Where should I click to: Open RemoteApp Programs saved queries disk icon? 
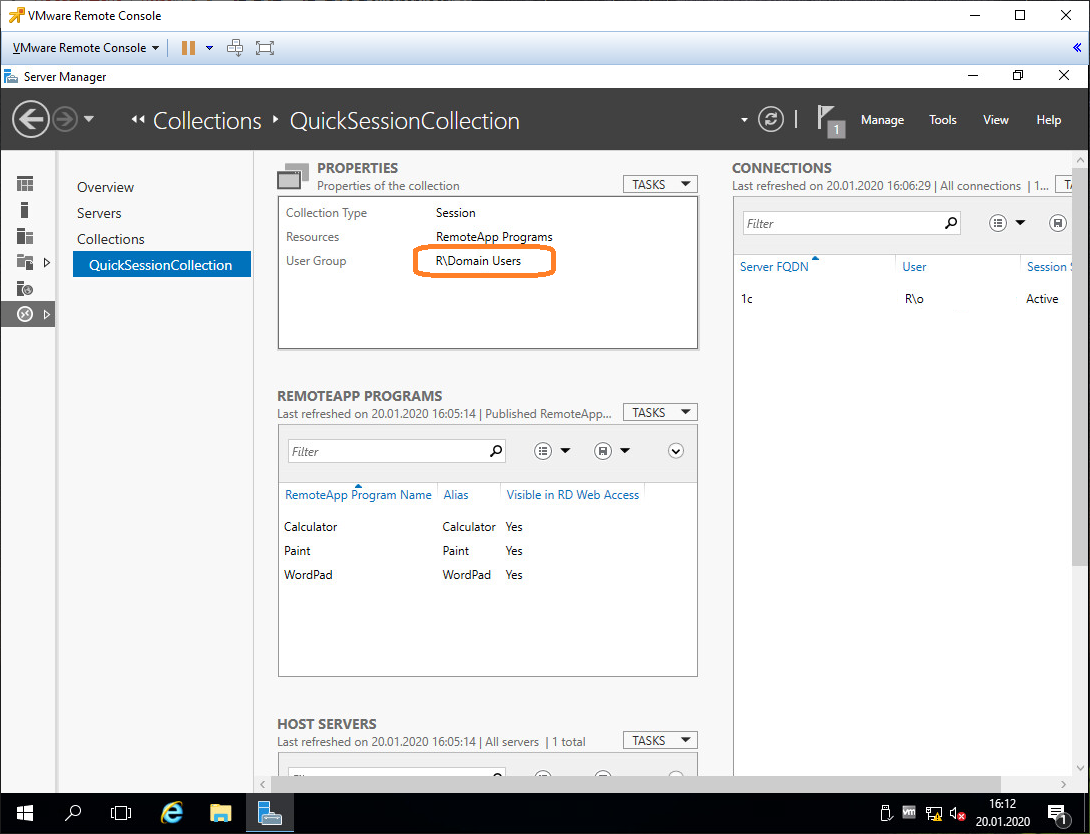[x=603, y=451]
